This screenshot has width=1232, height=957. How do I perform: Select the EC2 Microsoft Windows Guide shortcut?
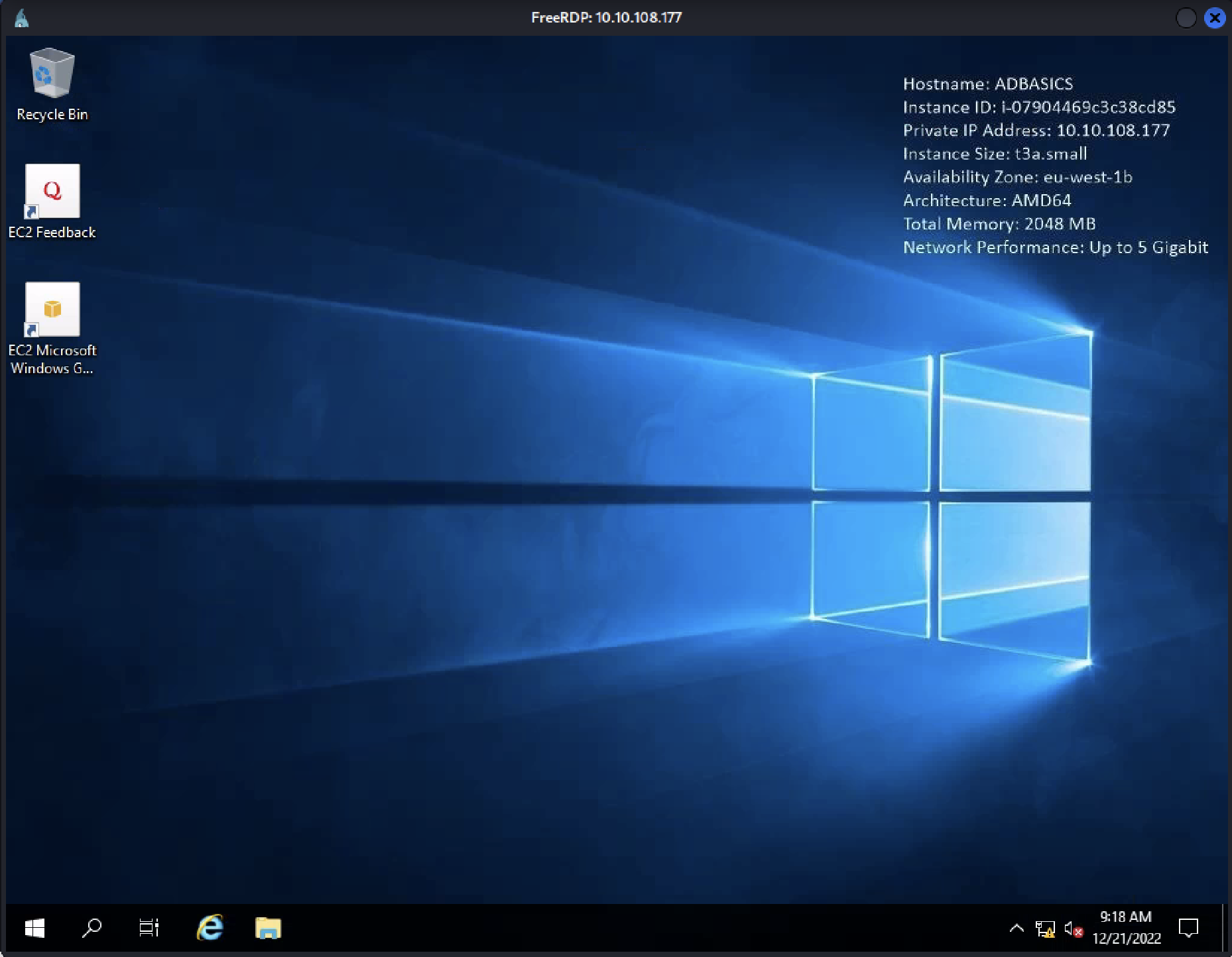coord(52,329)
